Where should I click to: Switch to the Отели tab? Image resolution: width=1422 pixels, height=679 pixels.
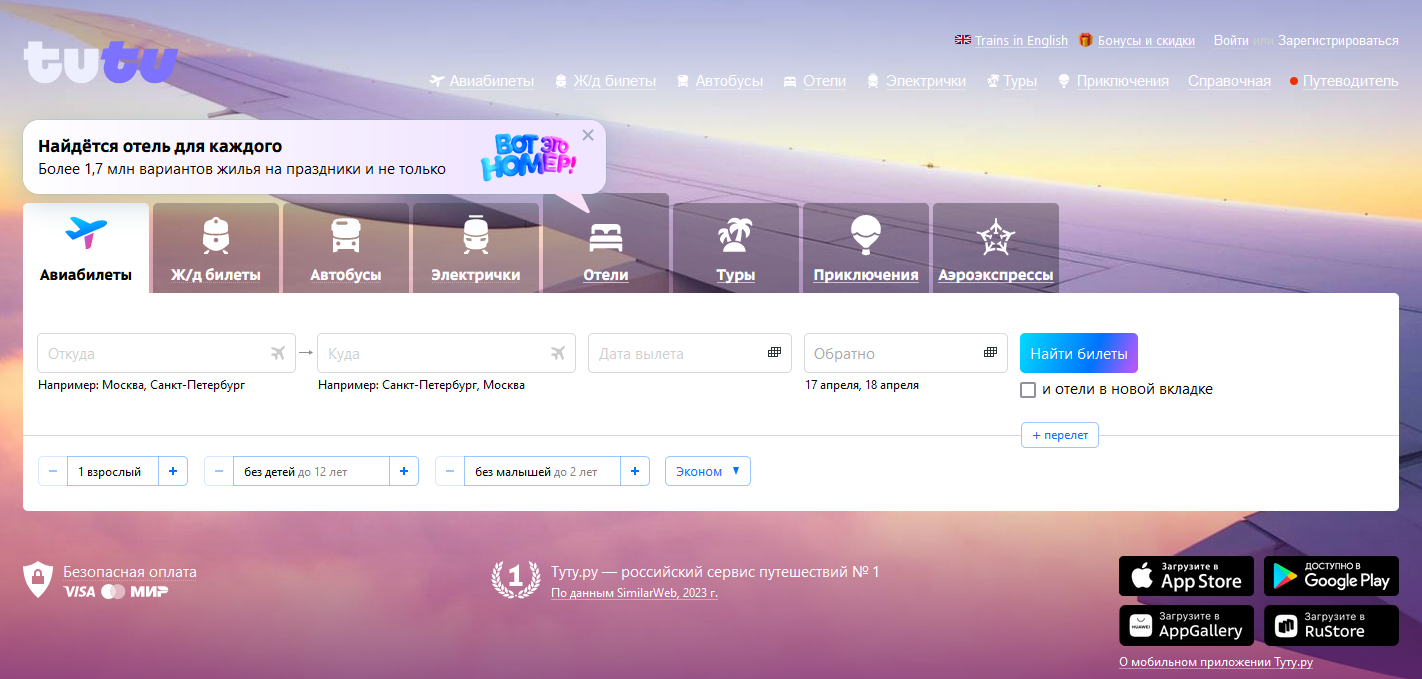coord(606,248)
